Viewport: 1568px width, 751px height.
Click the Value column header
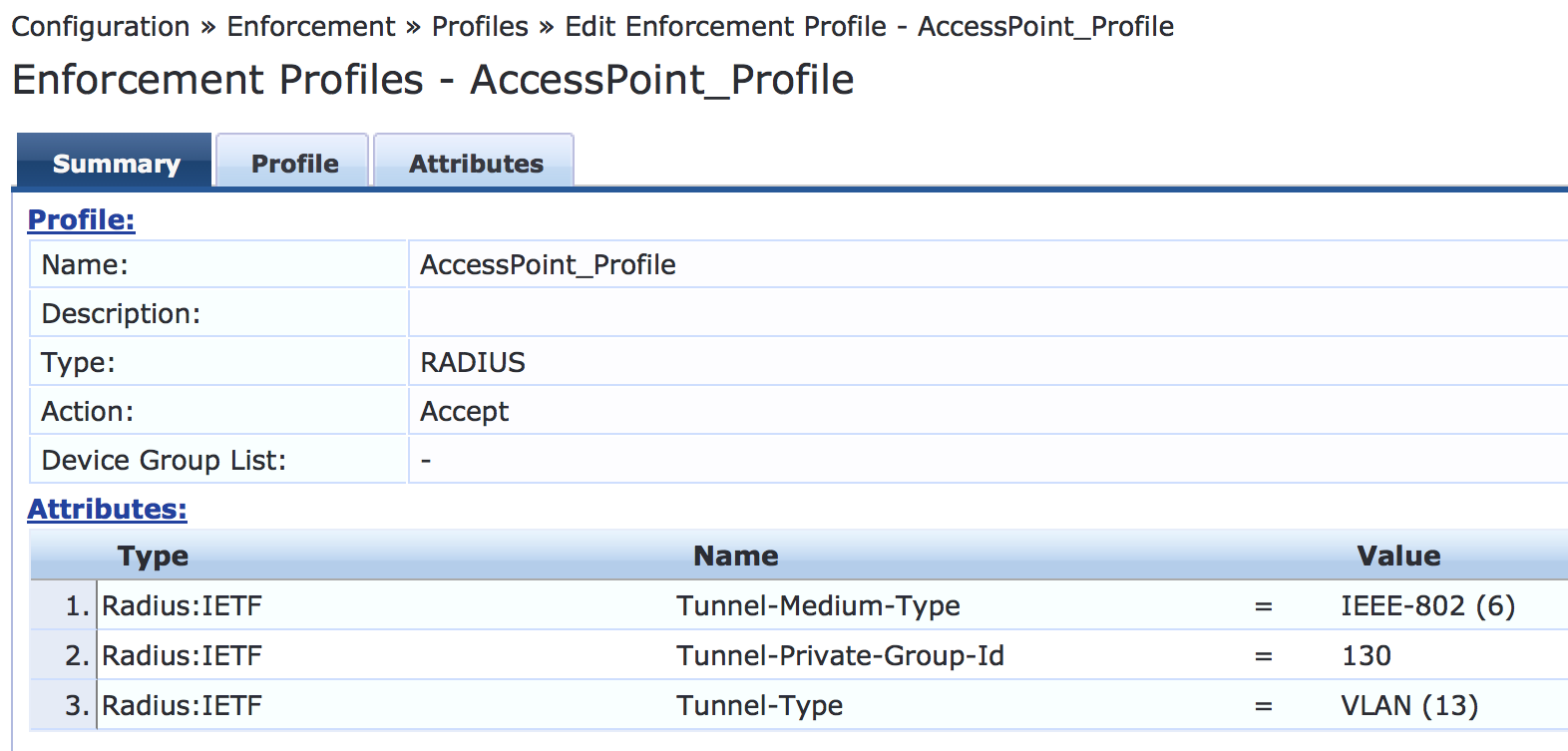pos(1398,556)
